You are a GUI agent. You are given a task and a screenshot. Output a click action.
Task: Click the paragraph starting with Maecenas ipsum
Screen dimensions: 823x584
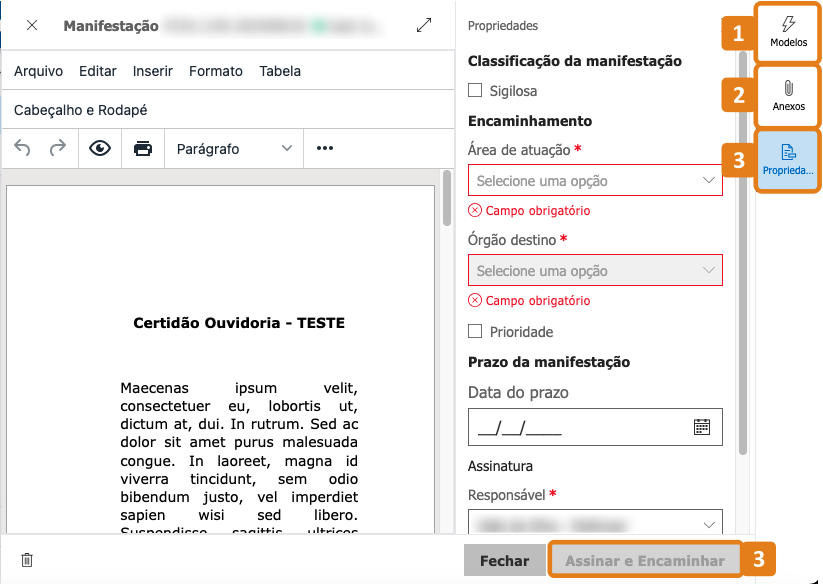(x=239, y=459)
